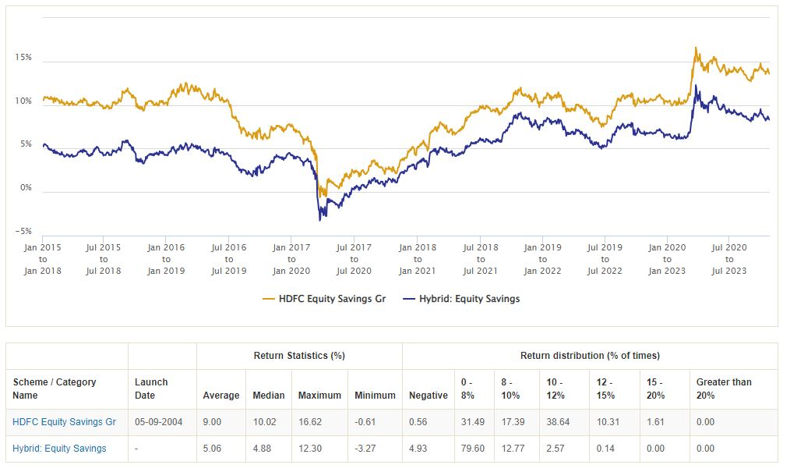Image resolution: width=785 pixels, height=473 pixels.
Task: Click the Jan 2019 to Jan 2022 axis label
Action: tap(543, 259)
